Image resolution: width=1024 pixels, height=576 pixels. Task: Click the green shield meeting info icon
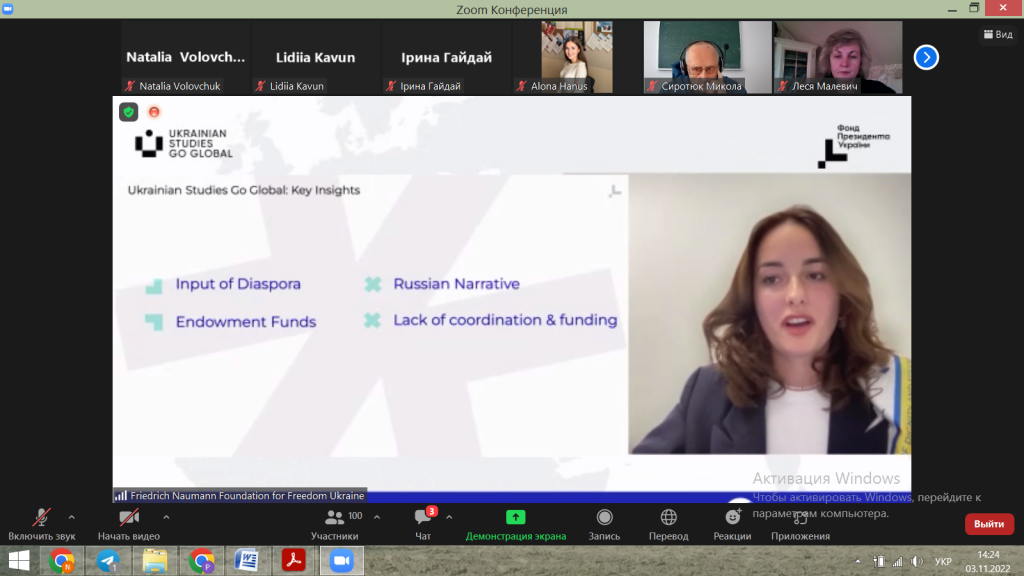point(129,112)
